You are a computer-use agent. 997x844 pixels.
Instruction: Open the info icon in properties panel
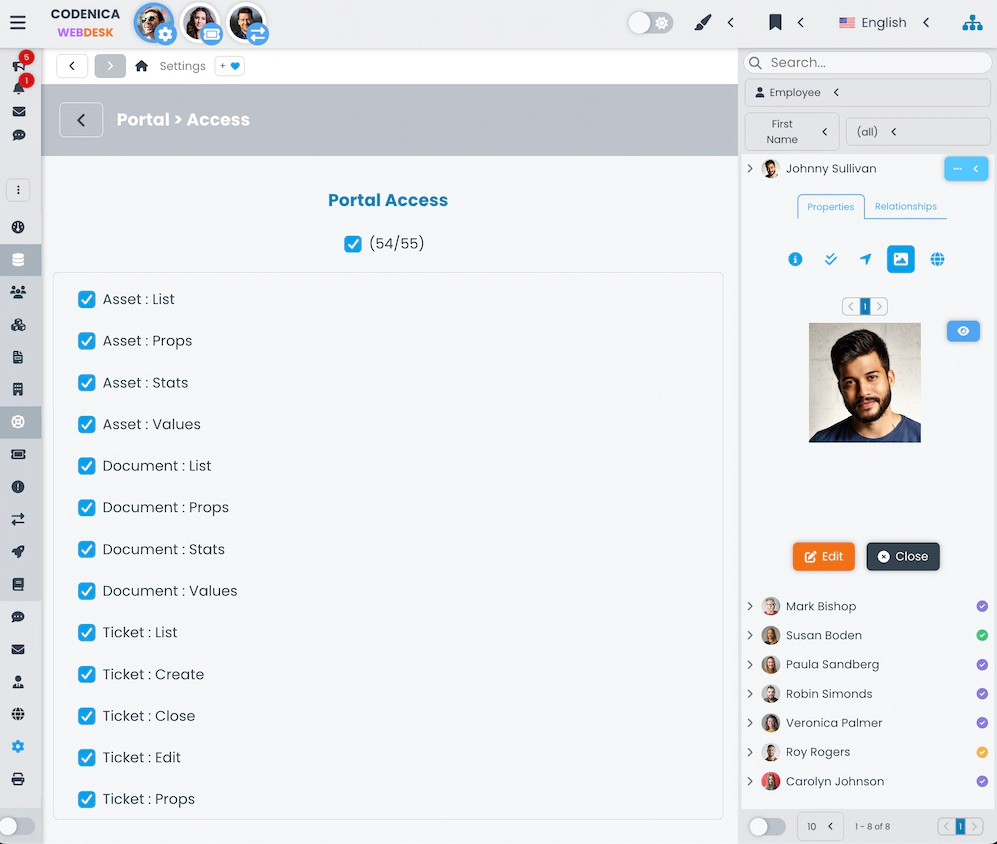795,259
